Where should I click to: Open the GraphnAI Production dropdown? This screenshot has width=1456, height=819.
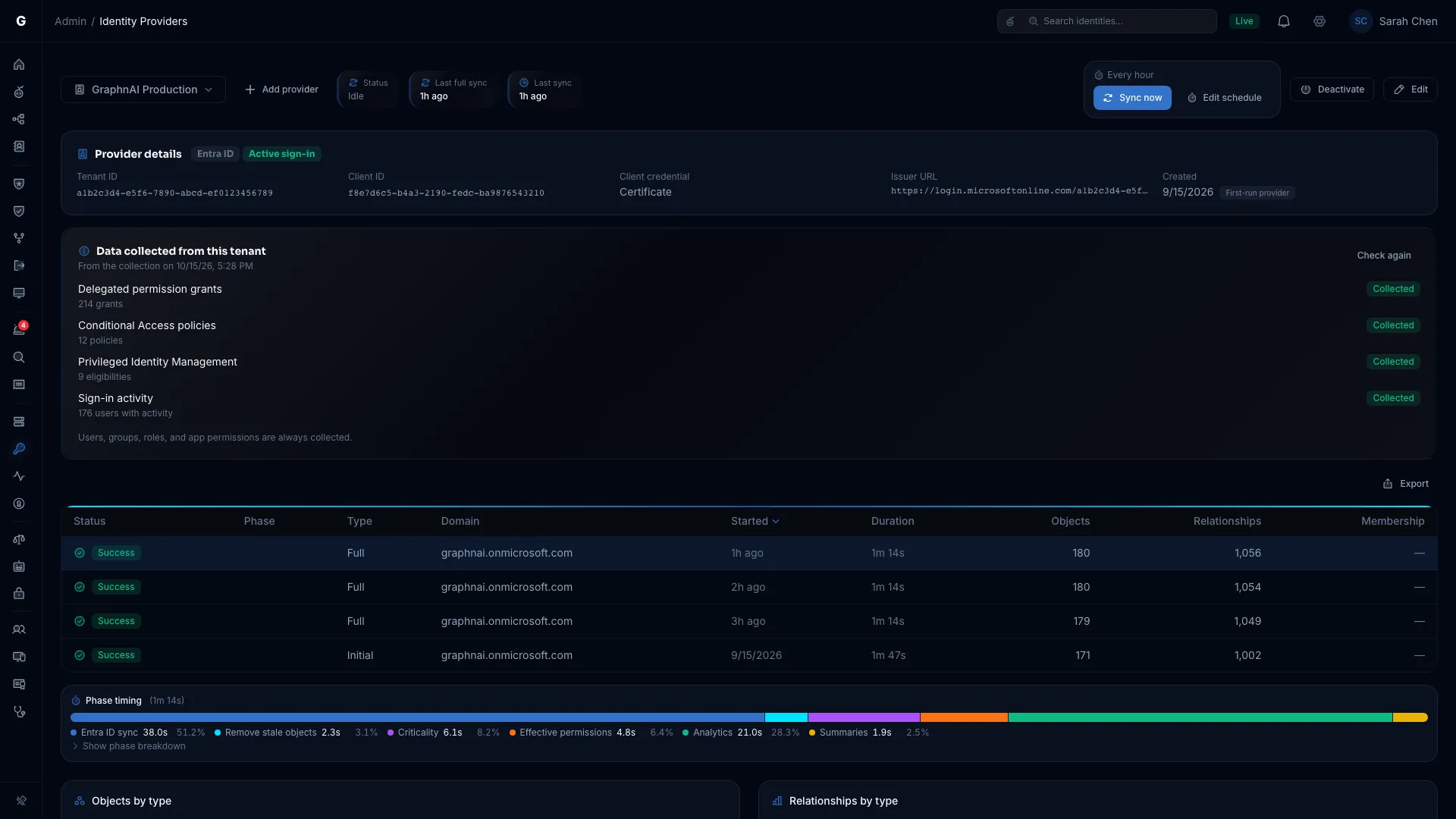click(143, 89)
